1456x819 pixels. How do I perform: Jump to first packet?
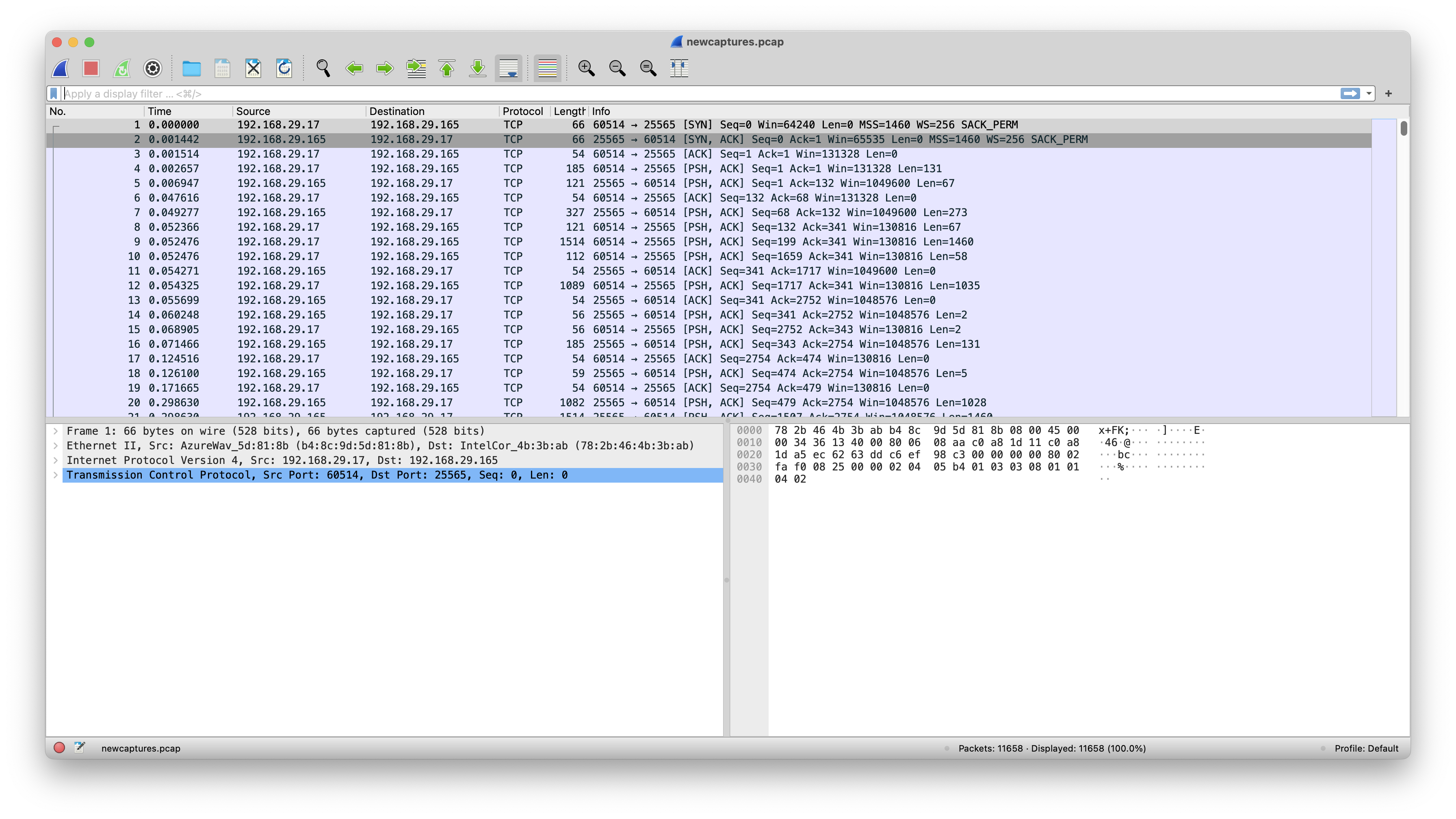pos(447,68)
